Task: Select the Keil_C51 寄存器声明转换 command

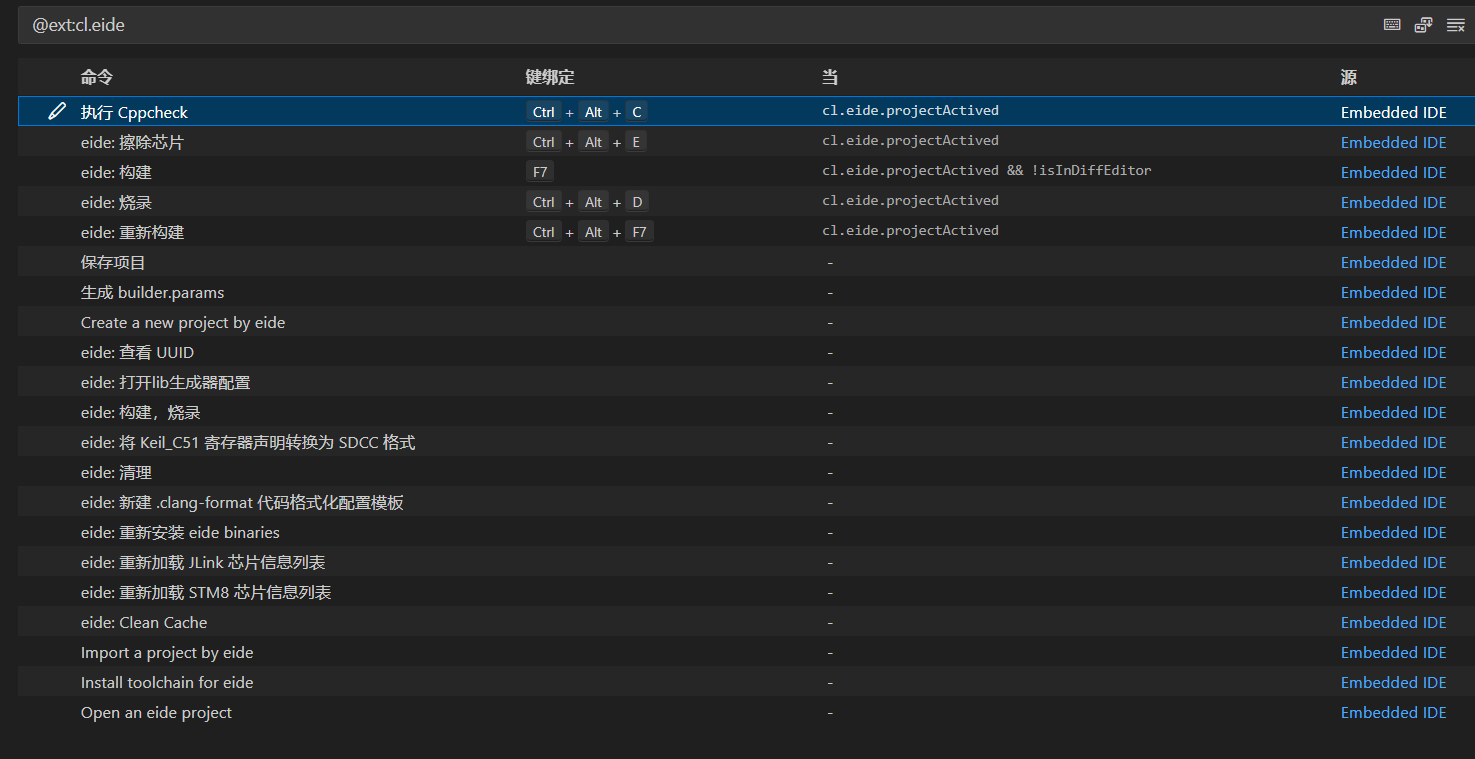Action: pyautogui.click(x=248, y=442)
